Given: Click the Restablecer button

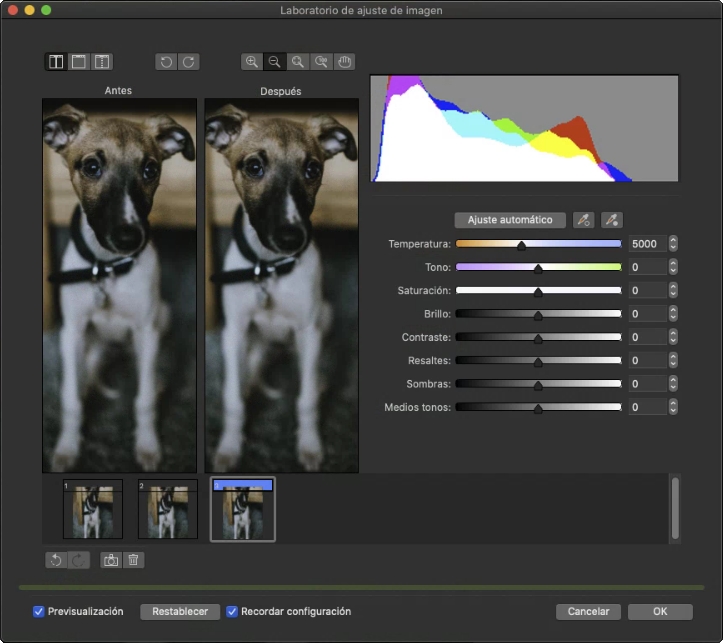Looking at the screenshot, I should pos(180,611).
